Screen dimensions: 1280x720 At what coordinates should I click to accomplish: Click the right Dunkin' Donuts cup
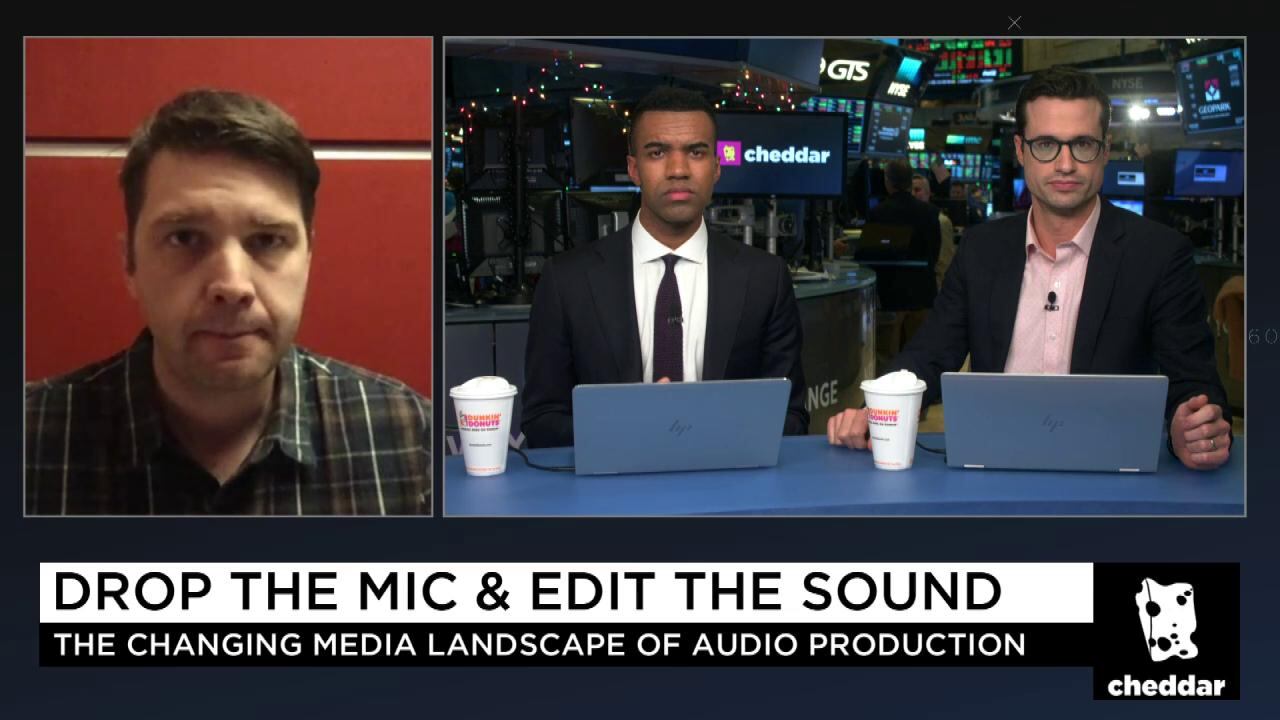(x=893, y=420)
